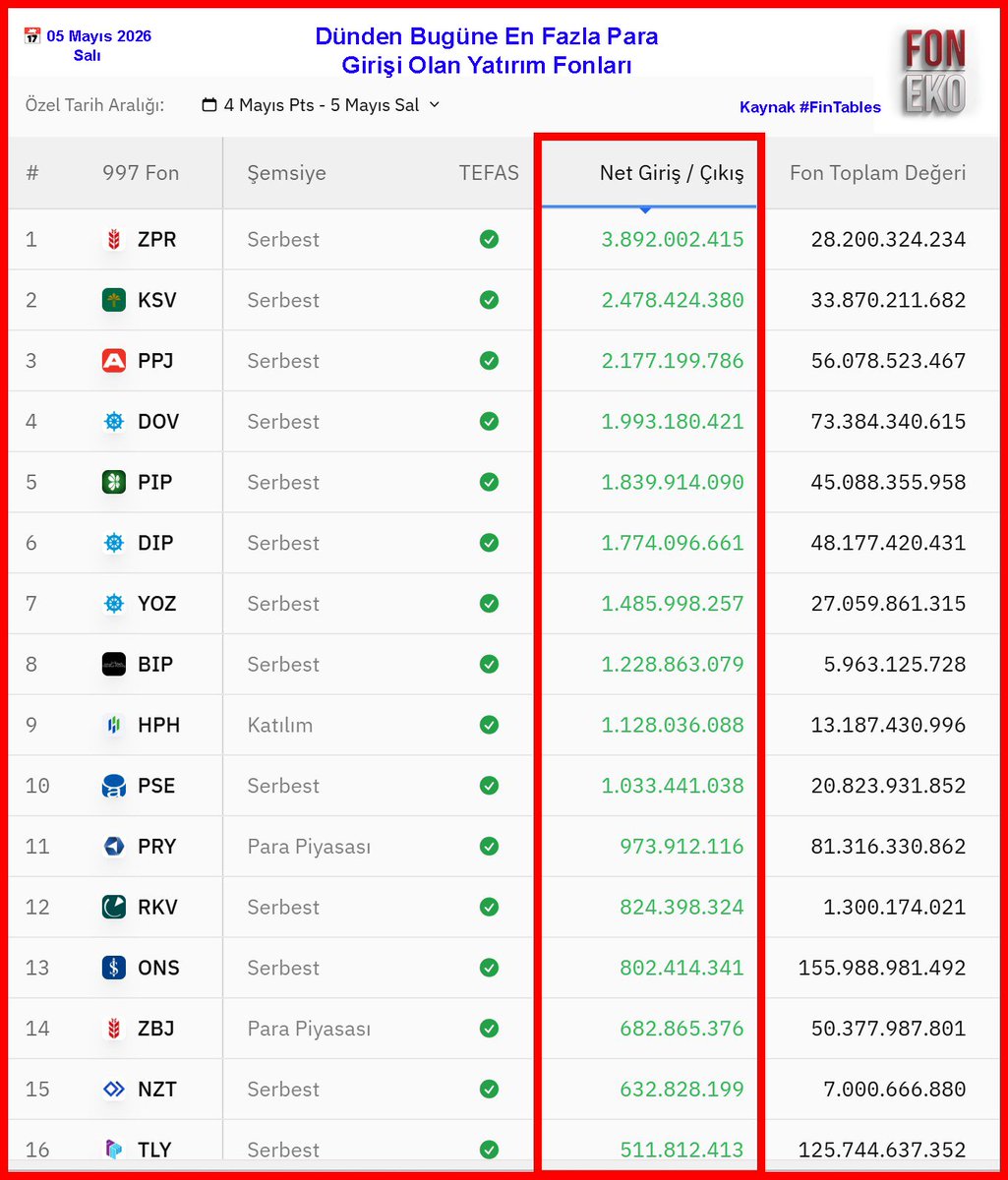This screenshot has width=1008, height=1180.
Task: Click PRY total value 81.316.330.862
Action: (x=889, y=847)
